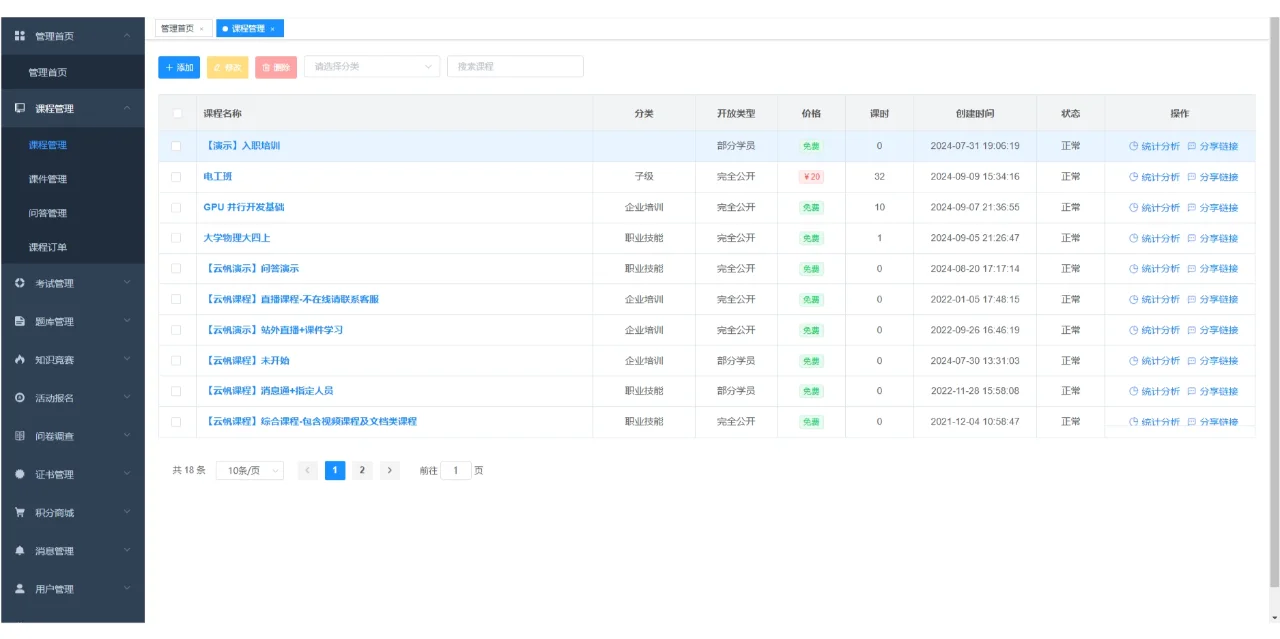Check the box for【云帆演示】问答演示 row

tap(176, 268)
